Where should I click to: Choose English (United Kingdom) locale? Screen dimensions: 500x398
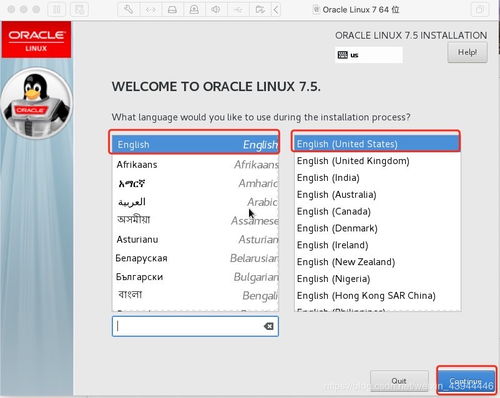[378, 161]
